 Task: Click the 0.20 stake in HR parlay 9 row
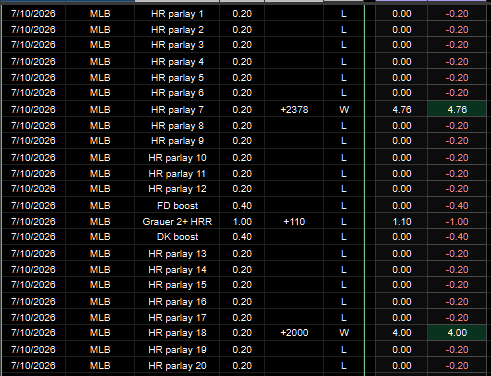[x=242, y=141]
